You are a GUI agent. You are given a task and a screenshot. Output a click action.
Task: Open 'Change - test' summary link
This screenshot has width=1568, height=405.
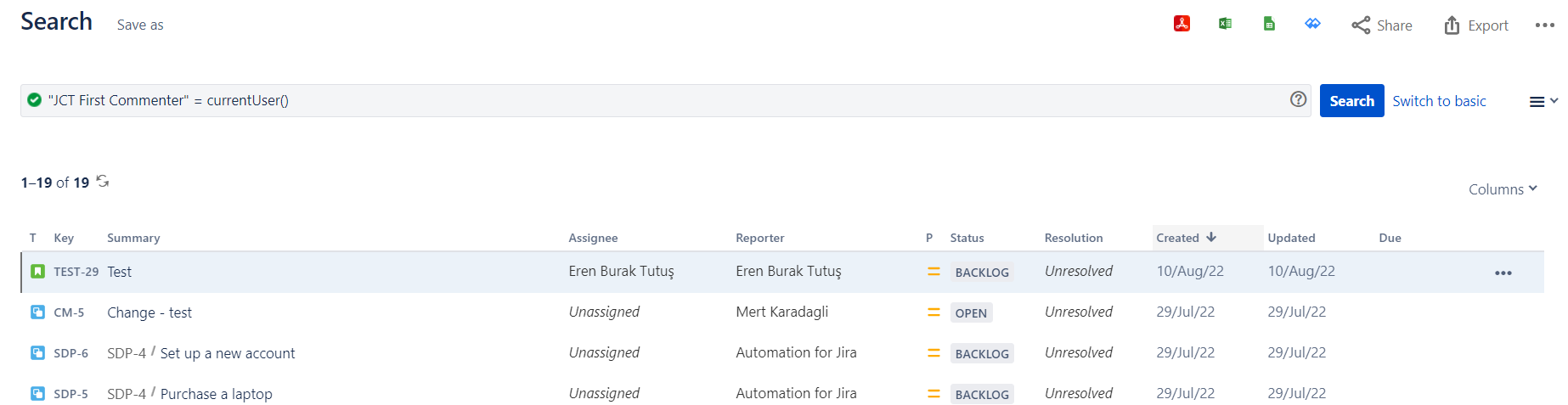(149, 312)
